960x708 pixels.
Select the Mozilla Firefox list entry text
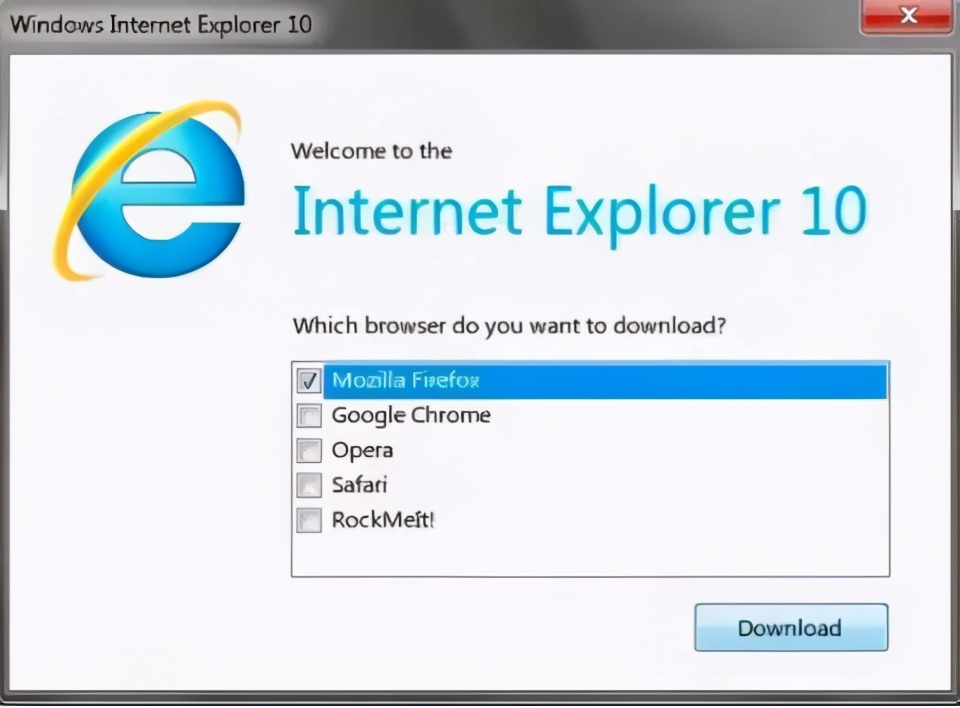(x=405, y=380)
